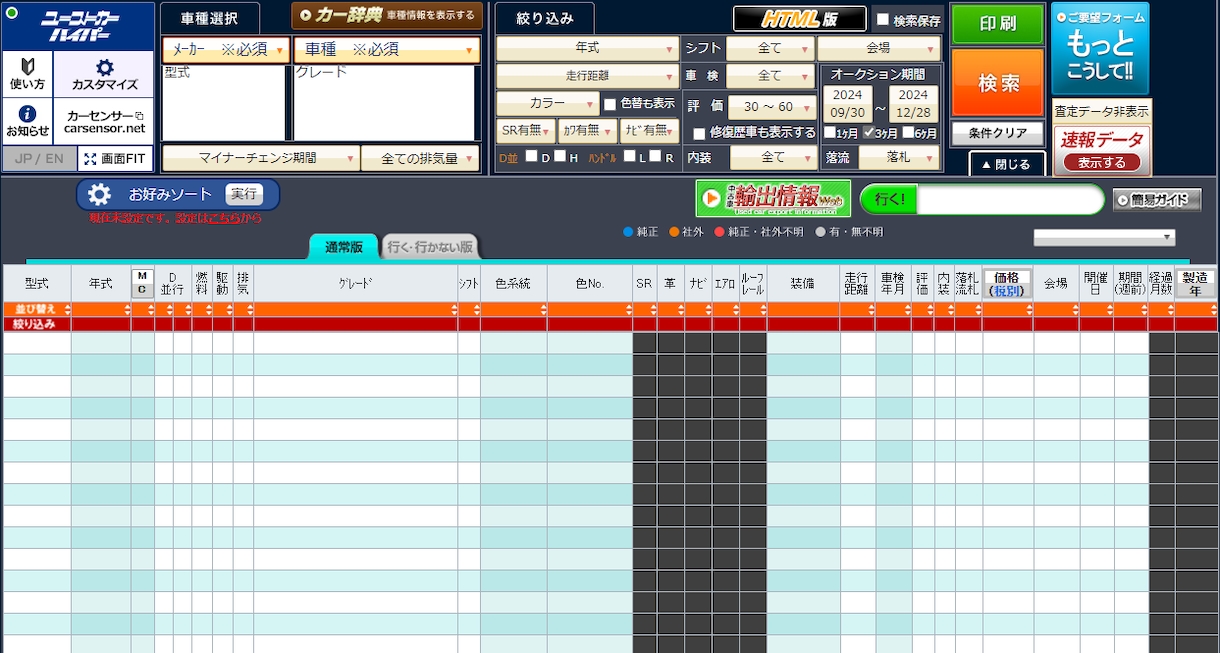Select the 車種選択 tab
The width and height of the screenshot is (1220, 653).
[210, 18]
